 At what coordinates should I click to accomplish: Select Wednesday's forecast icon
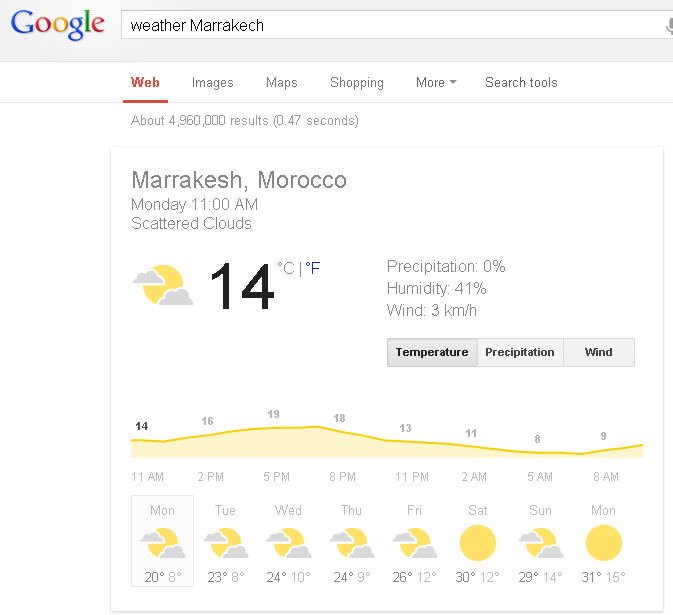click(x=289, y=543)
